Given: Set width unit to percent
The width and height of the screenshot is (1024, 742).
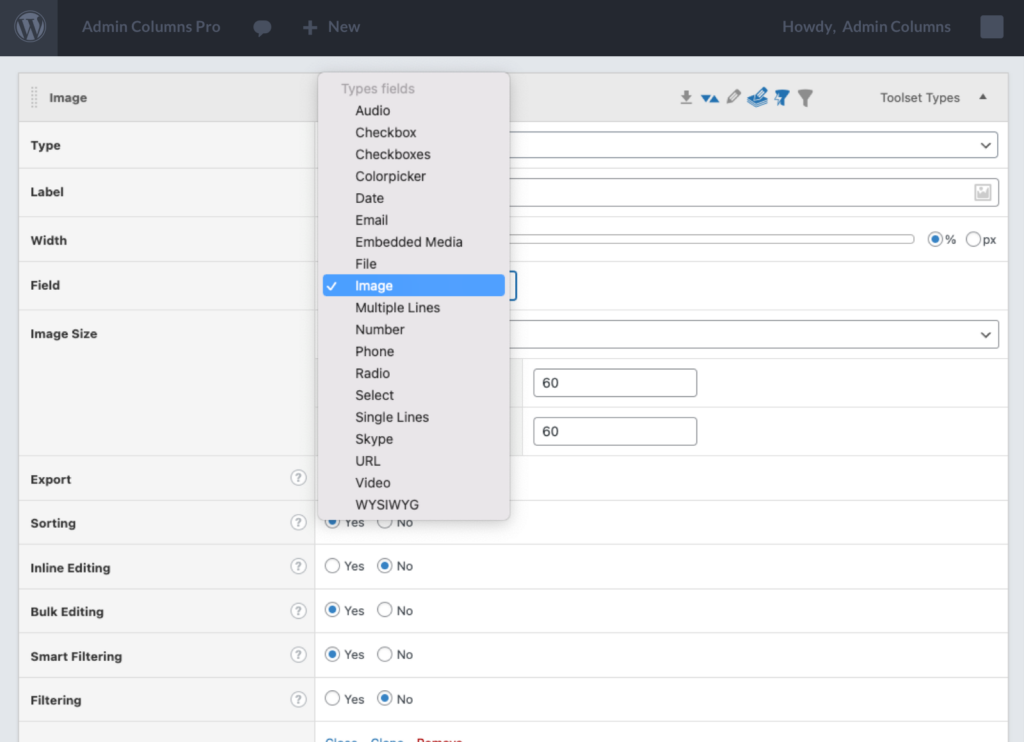Looking at the screenshot, I should click(935, 239).
